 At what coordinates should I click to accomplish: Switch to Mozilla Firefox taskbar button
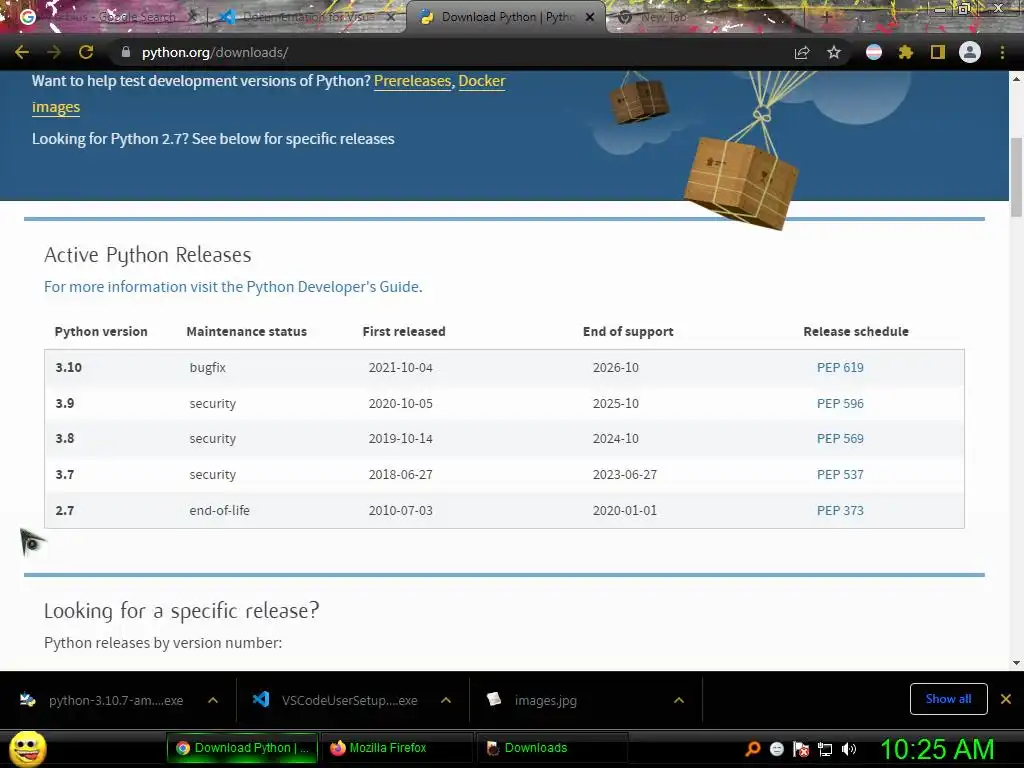[396, 748]
